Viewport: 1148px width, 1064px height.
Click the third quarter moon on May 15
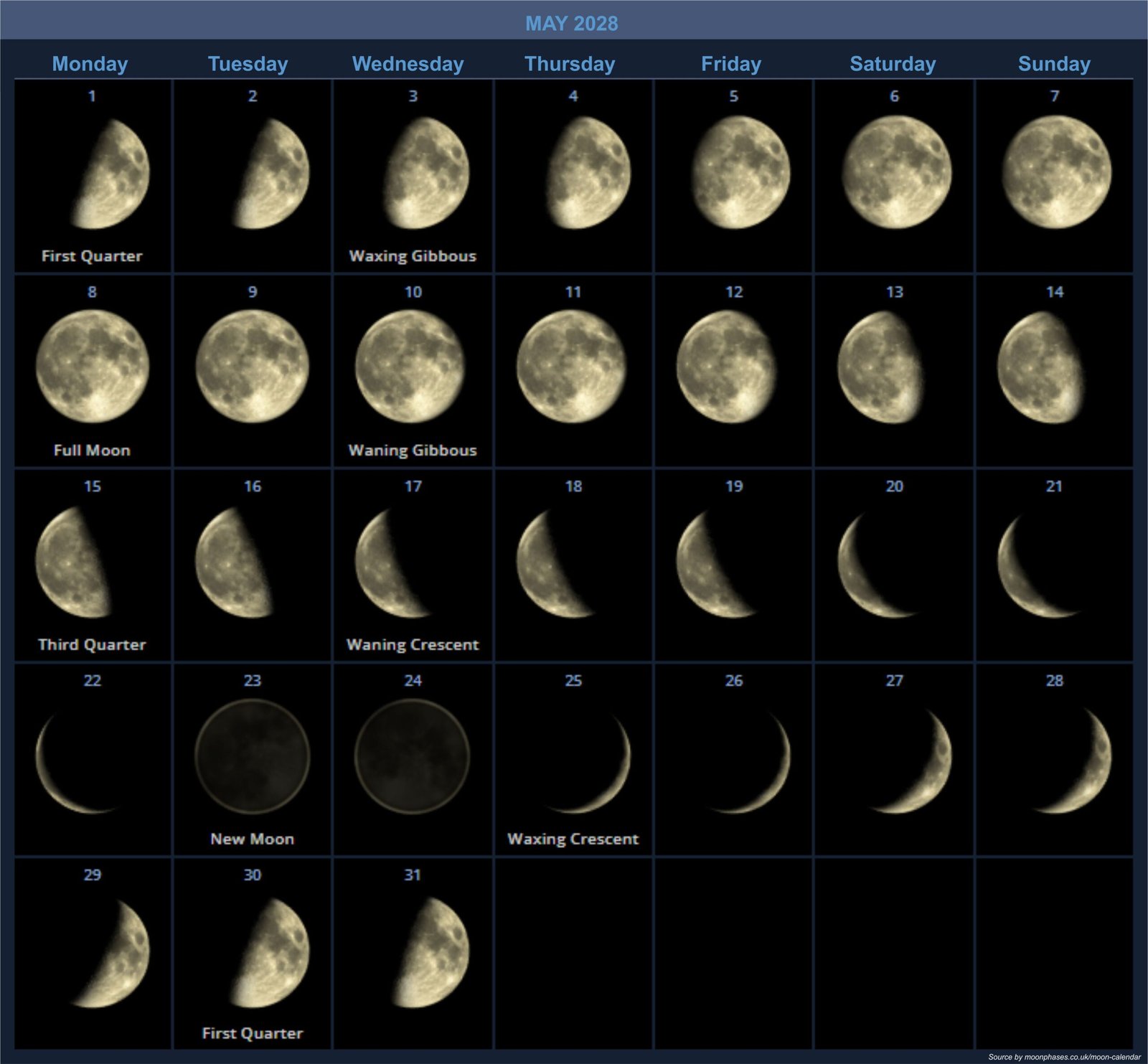click(74, 562)
